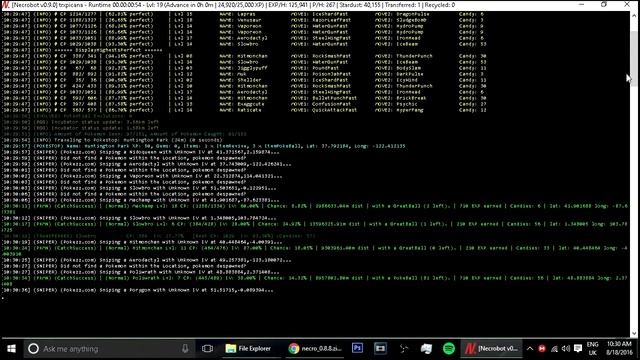Activate the Cortana microphone icon
The image size is (640, 360).
click(185, 349)
